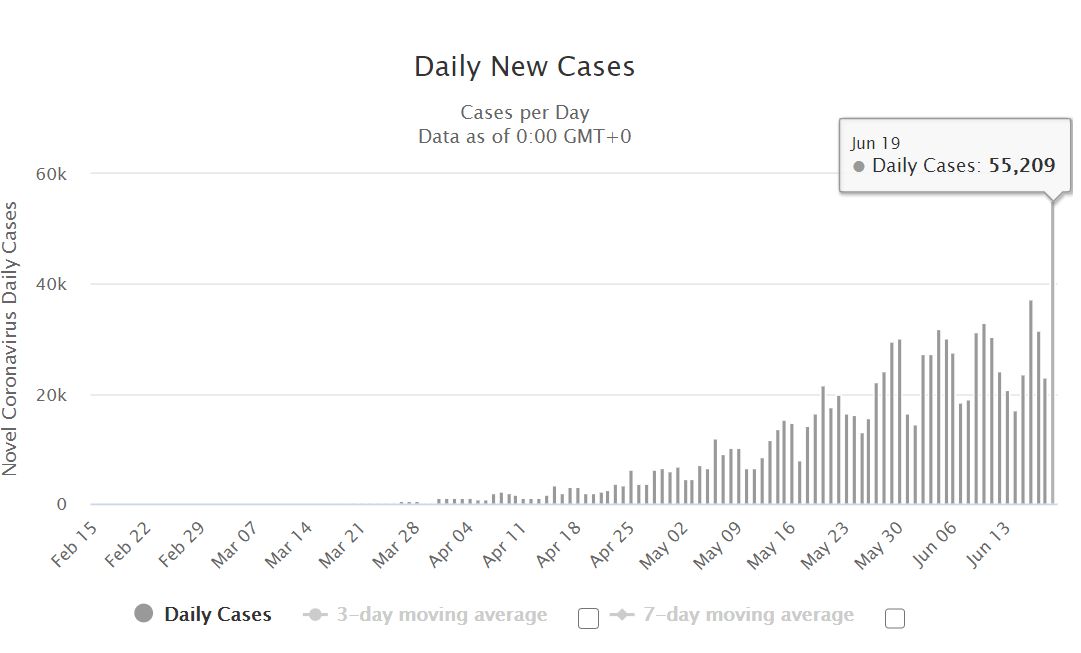This screenshot has width=1081, height=653.
Task: Toggle the Daily Cases legend circle
Action: (x=143, y=613)
